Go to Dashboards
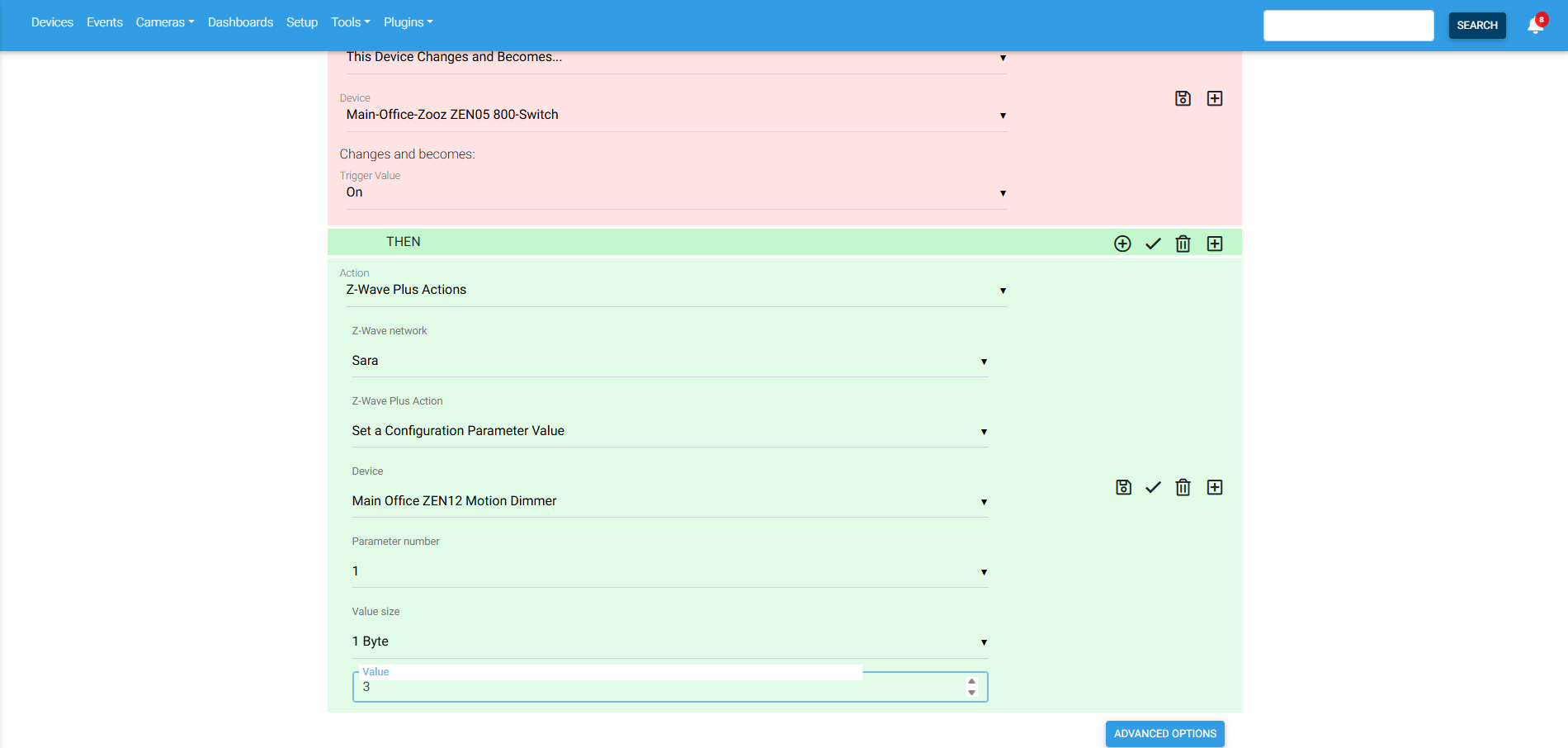Viewport: 1568px width, 748px height. (240, 22)
